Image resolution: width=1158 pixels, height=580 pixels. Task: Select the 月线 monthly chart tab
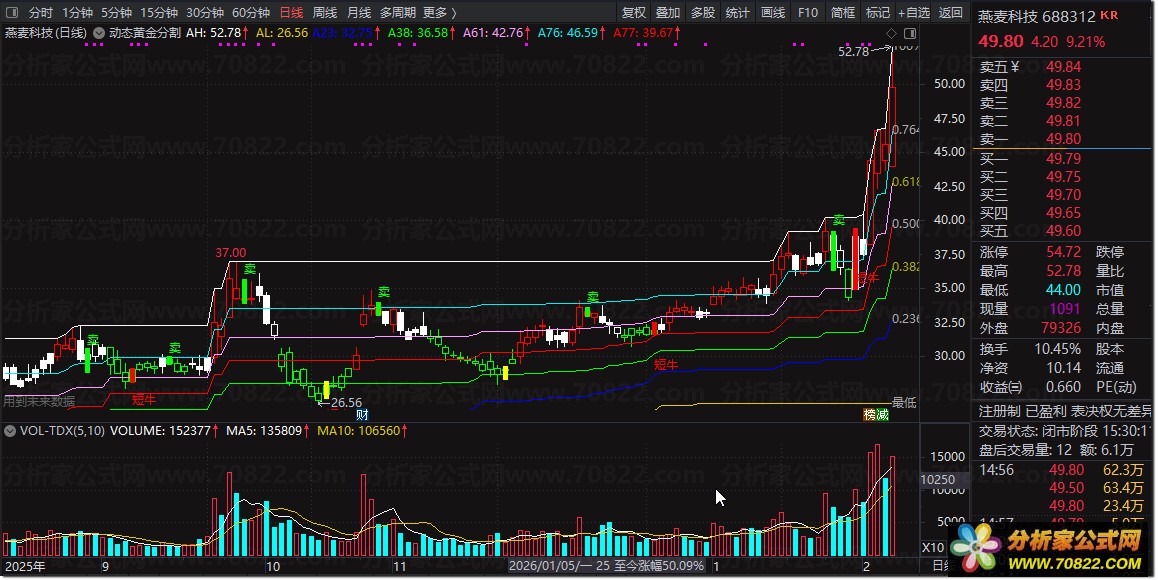tap(359, 13)
